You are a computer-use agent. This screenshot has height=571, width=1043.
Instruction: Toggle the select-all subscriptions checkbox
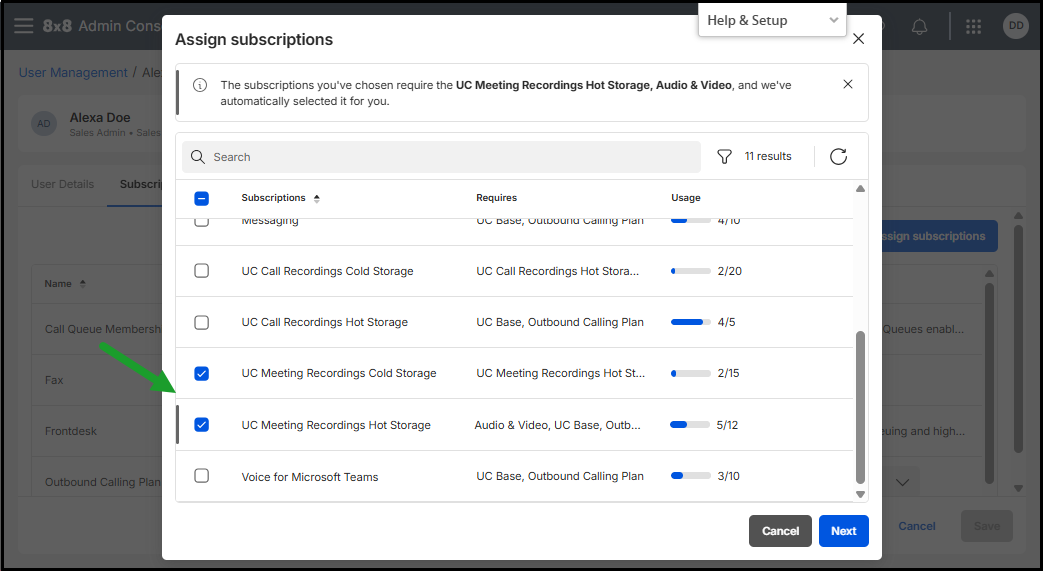coord(202,198)
